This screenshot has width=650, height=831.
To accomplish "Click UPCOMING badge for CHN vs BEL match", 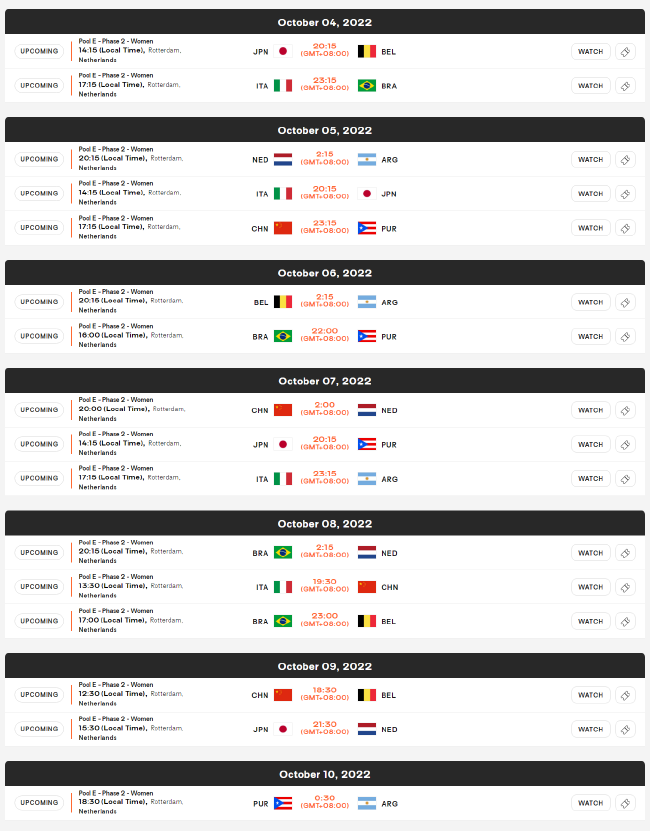I will click(x=39, y=695).
